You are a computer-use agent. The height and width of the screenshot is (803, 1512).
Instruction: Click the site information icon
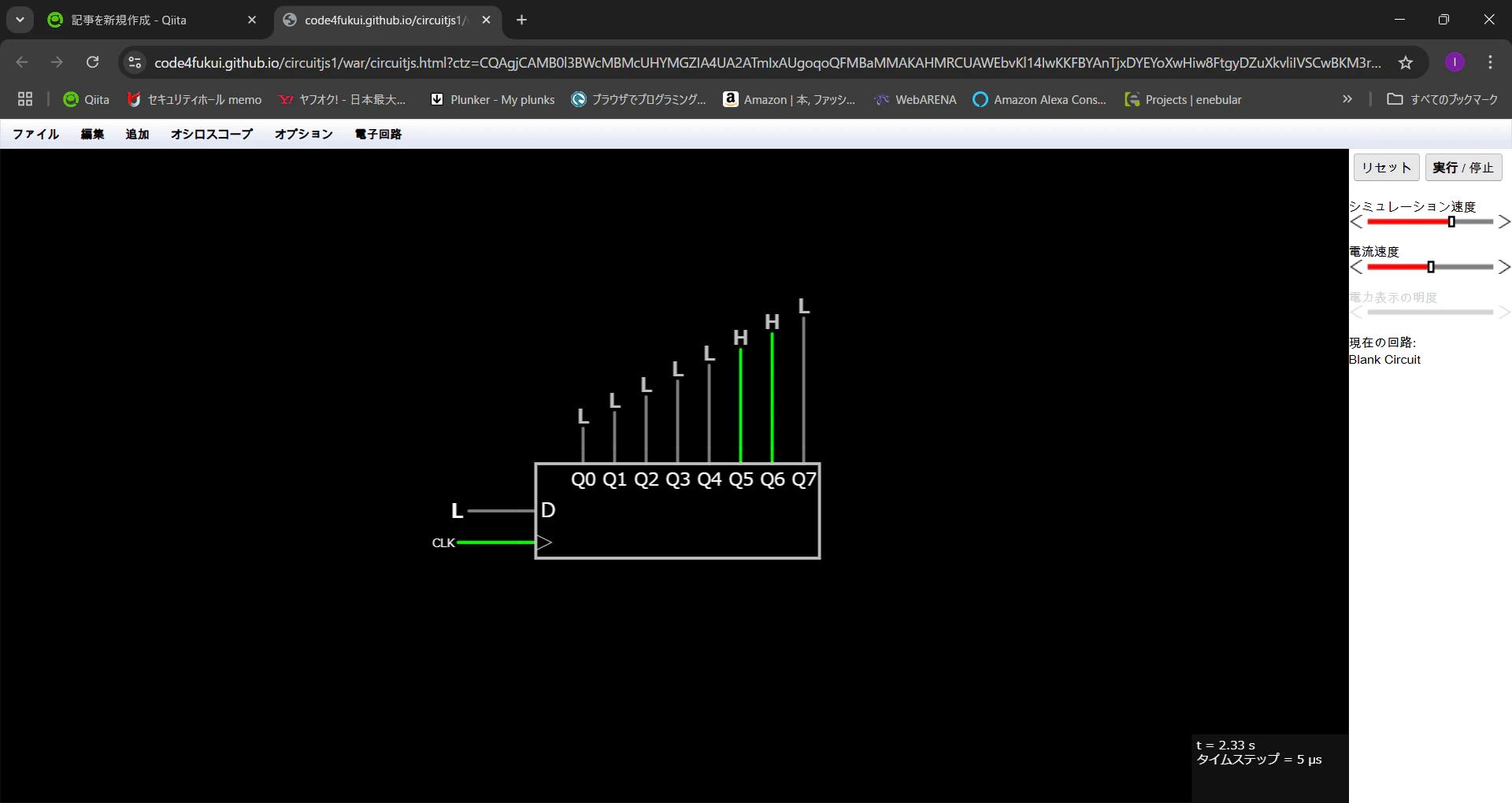(x=135, y=62)
